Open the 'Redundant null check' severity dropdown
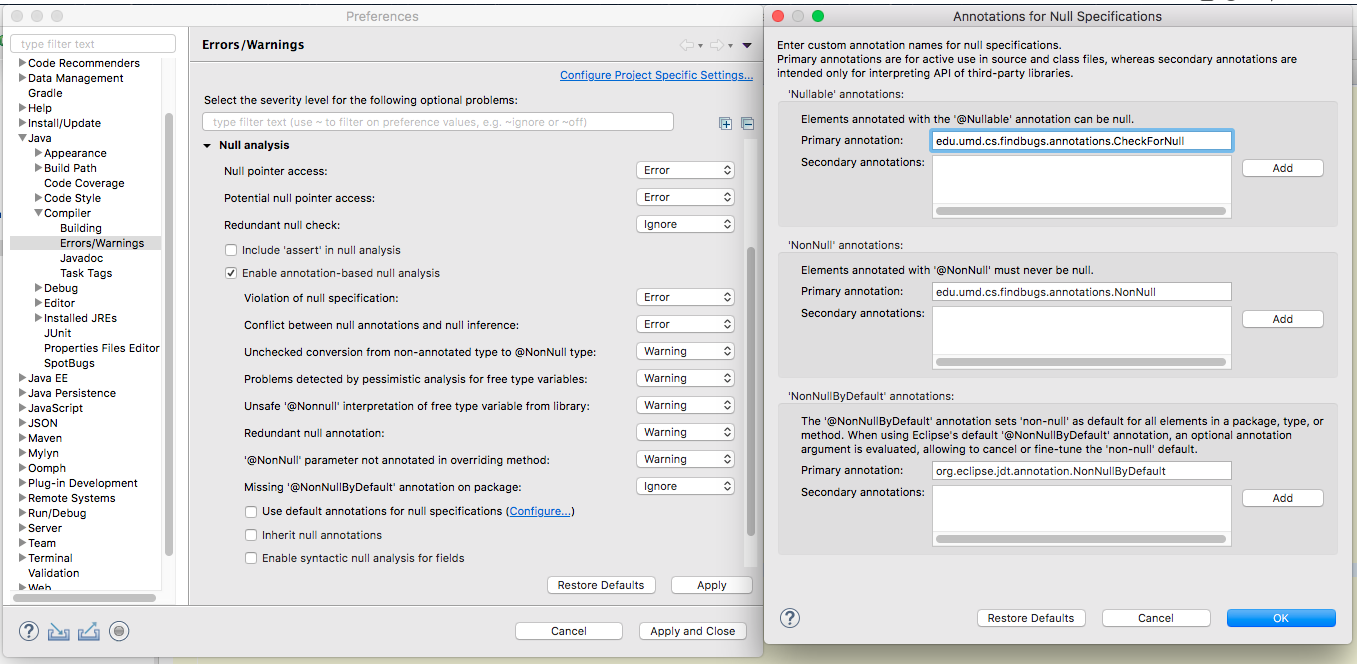The image size is (1357, 664). (685, 224)
